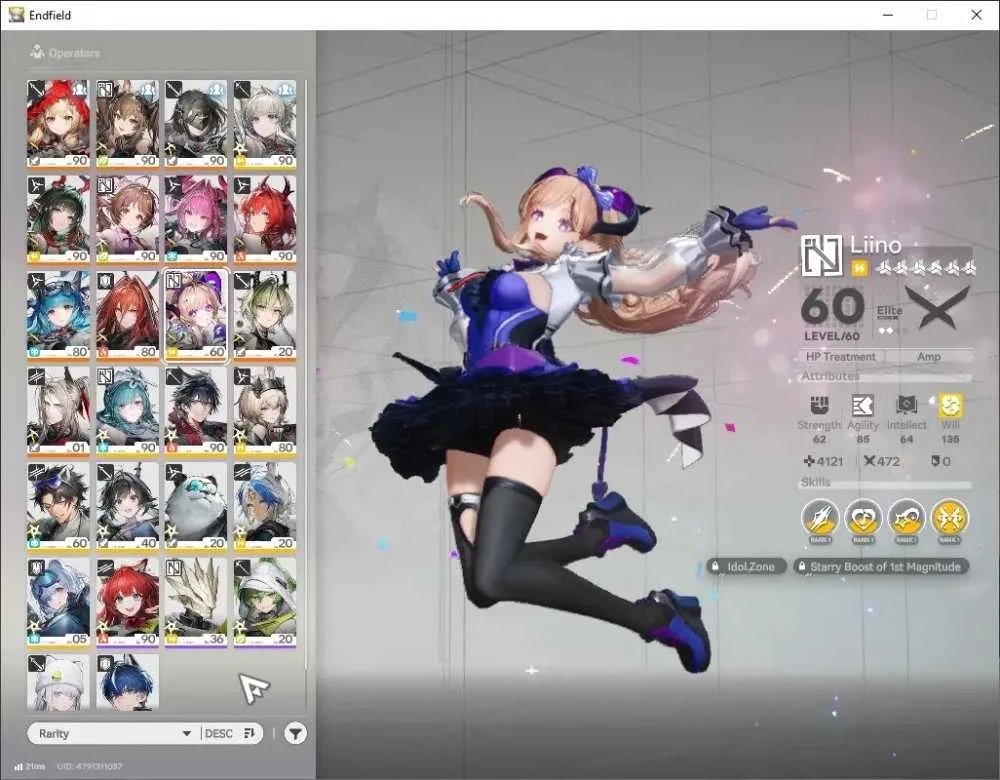The width and height of the screenshot is (1000, 780).
Task: Toggle the DESC sort order
Action: (230, 733)
